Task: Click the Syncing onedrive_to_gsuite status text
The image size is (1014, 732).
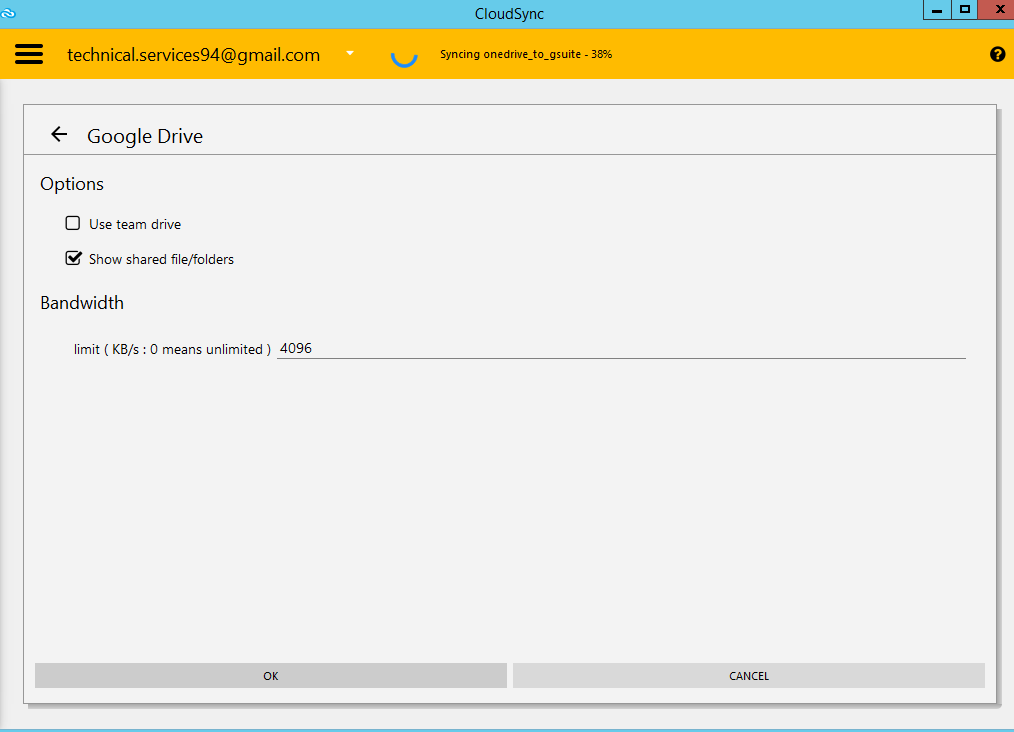Action: pyautogui.click(x=526, y=54)
